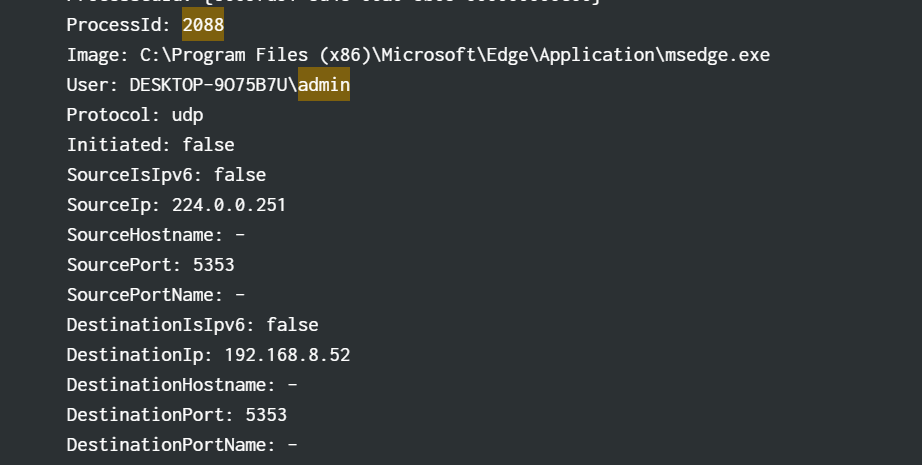This screenshot has height=465, width=922.
Task: Click the DestinationIsIpv6: false line
Action: tap(193, 325)
